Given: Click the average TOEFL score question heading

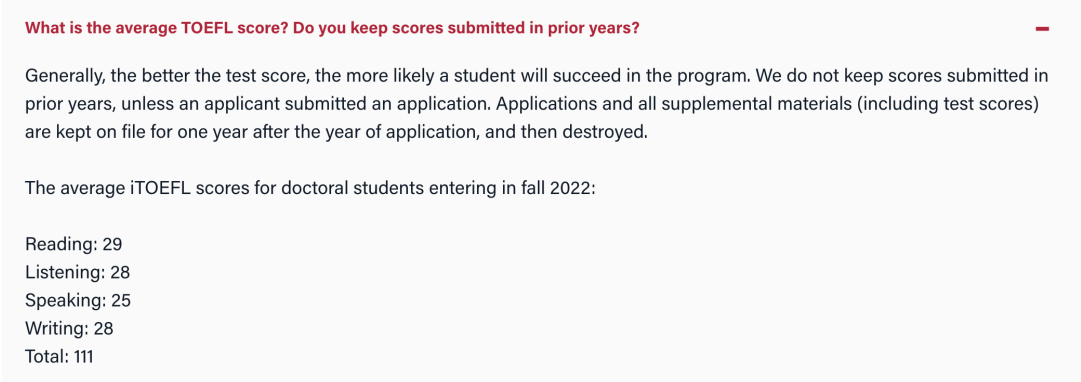Looking at the screenshot, I should click(332, 29).
